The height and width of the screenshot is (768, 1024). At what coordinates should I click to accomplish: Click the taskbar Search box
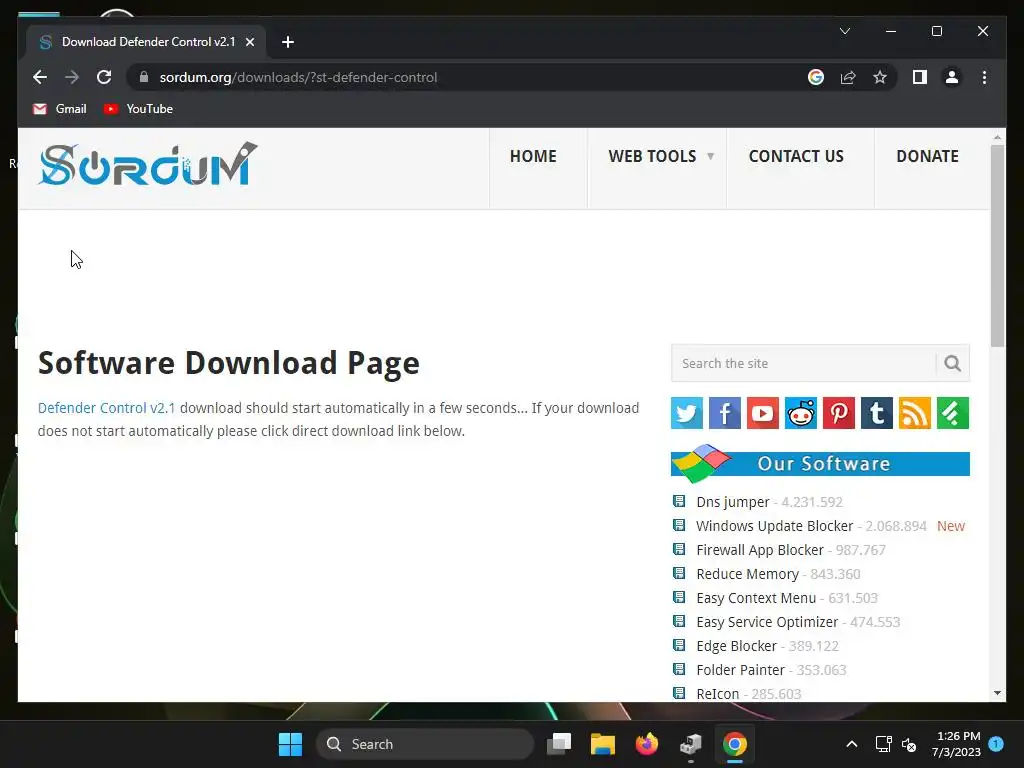click(425, 744)
